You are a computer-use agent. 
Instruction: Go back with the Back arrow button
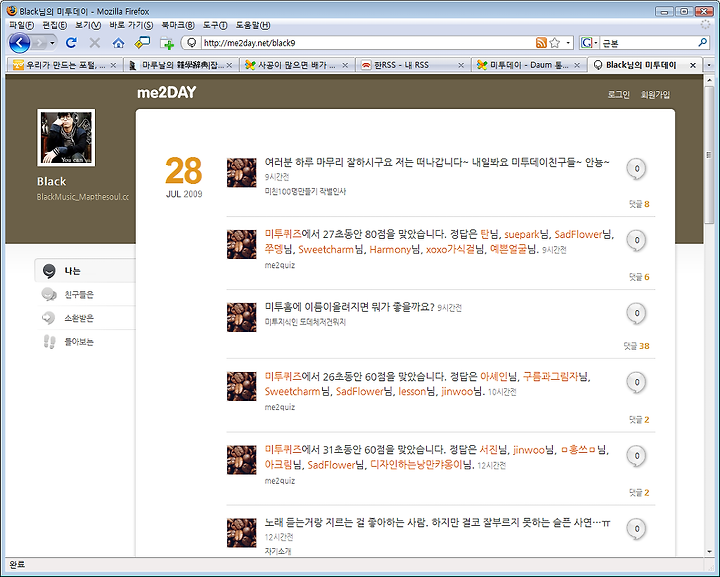coord(19,43)
